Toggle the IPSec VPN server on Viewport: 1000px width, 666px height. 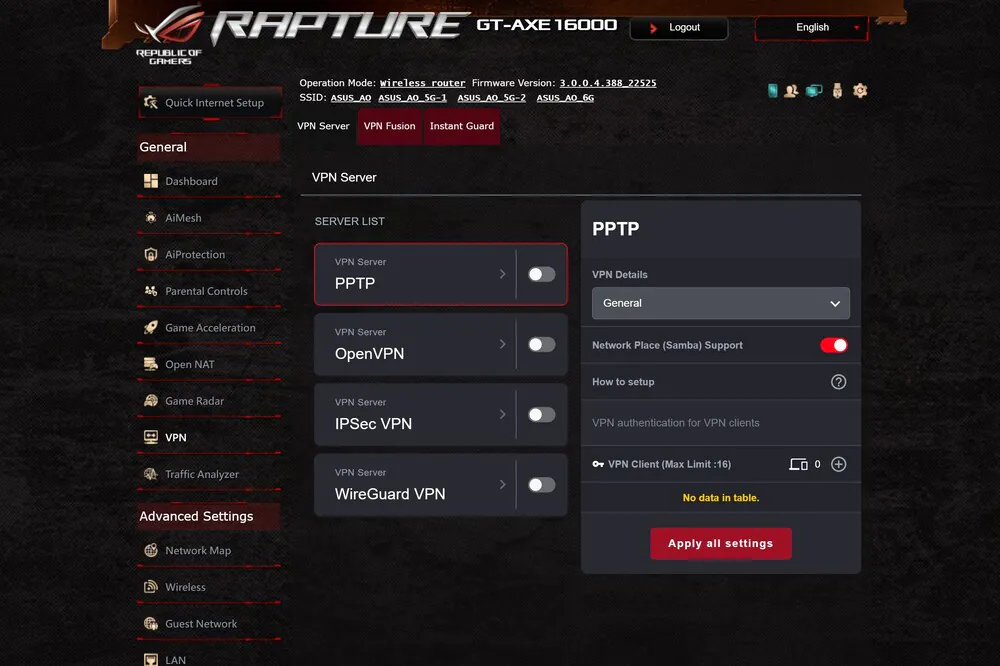(x=541, y=415)
